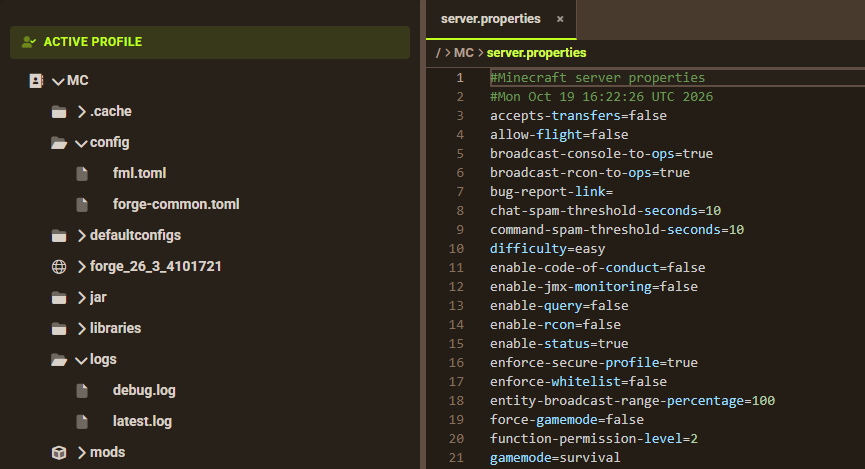
Task: Click the 'enforce-secure-profile=true' line
Action: point(594,363)
